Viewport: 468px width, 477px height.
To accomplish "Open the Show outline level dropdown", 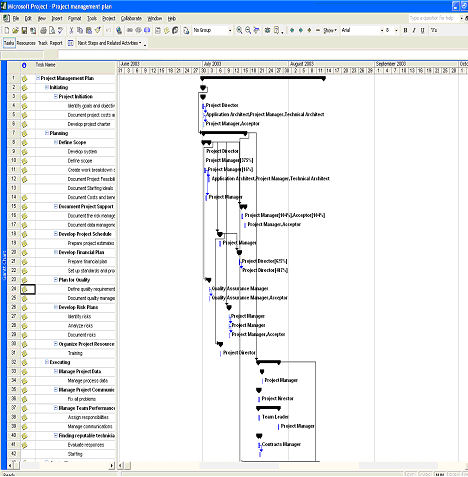I will pos(330,30).
